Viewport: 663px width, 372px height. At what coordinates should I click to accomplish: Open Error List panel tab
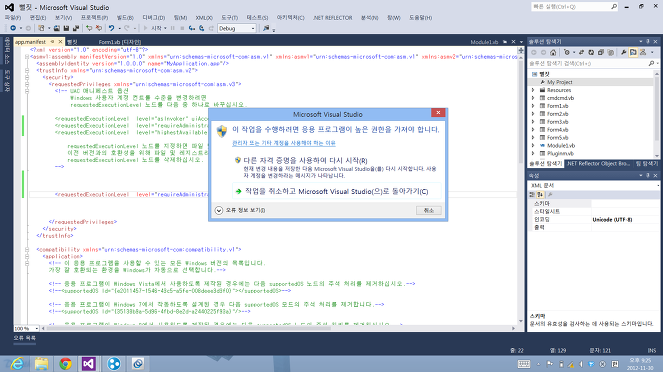[x=25, y=338]
